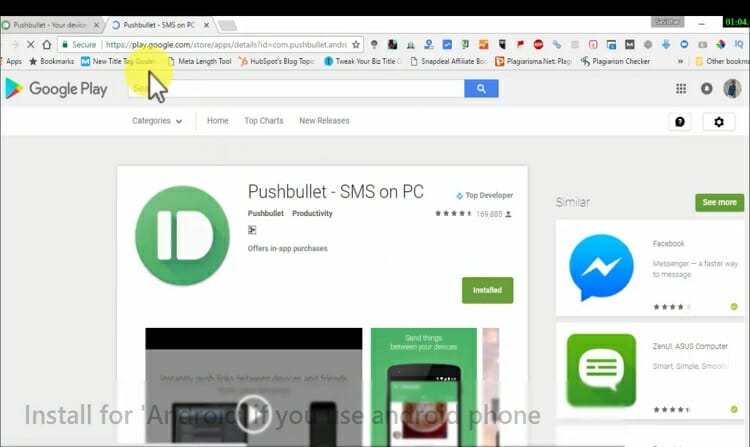Viewport: 750px width, 447px height.
Task: Click the browser forward arrow
Action: 14,44
